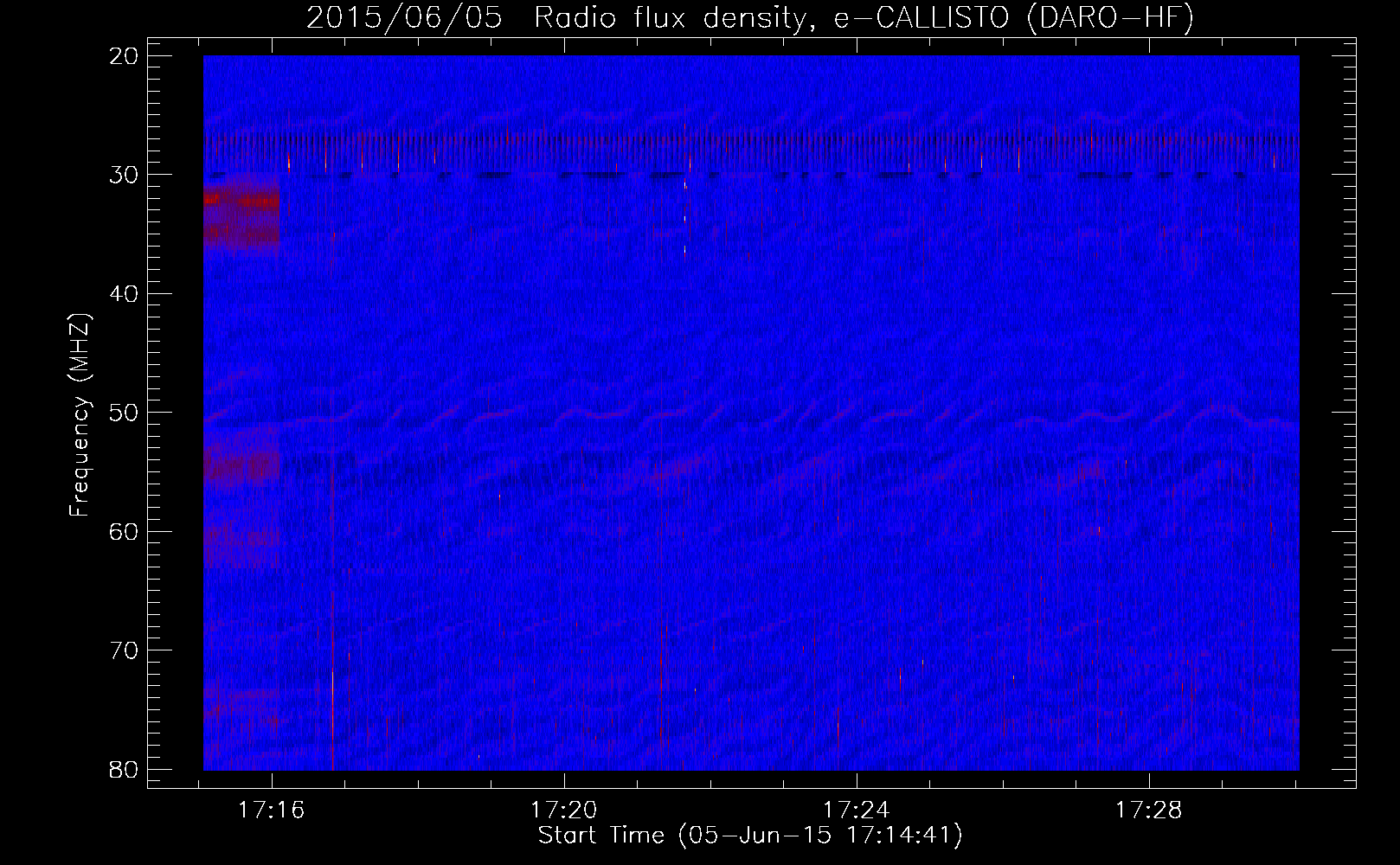
Task: Click the '17:20' time tick label
Action: [x=564, y=811]
